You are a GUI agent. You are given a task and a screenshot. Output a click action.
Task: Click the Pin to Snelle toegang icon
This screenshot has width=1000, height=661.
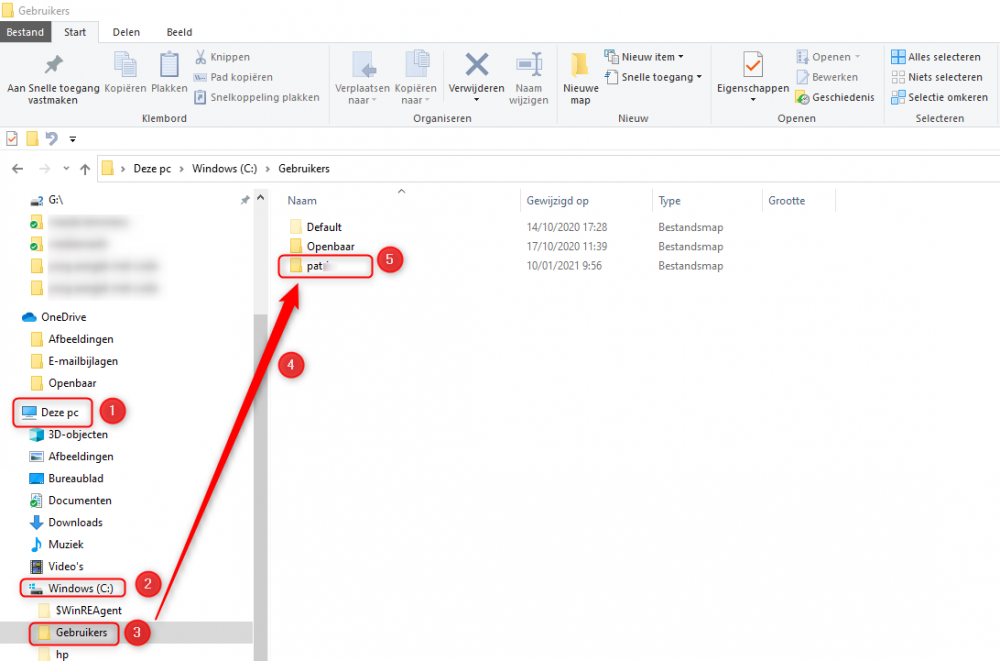click(53, 65)
